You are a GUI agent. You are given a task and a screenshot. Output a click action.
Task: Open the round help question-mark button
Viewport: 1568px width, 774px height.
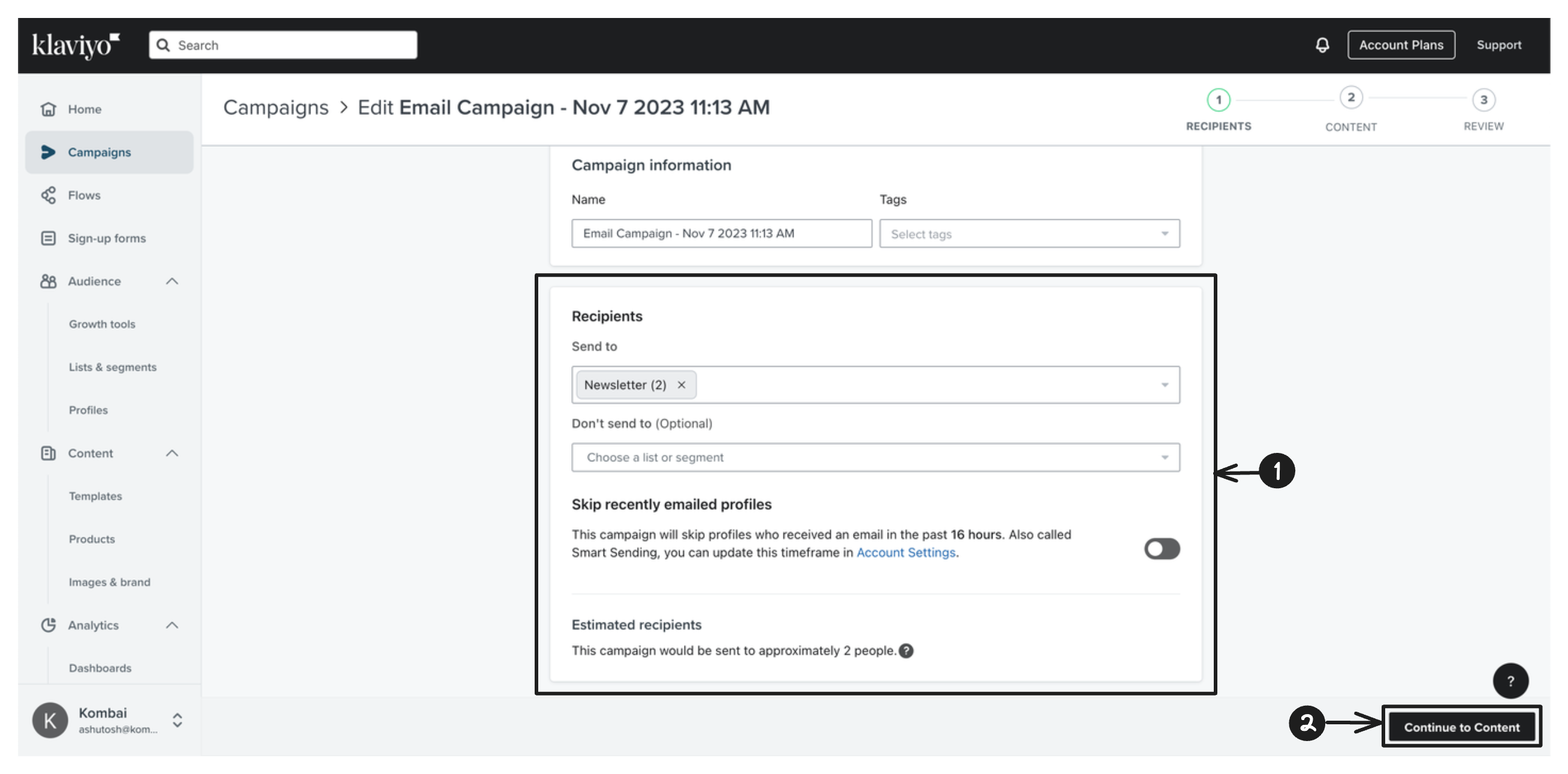1510,681
